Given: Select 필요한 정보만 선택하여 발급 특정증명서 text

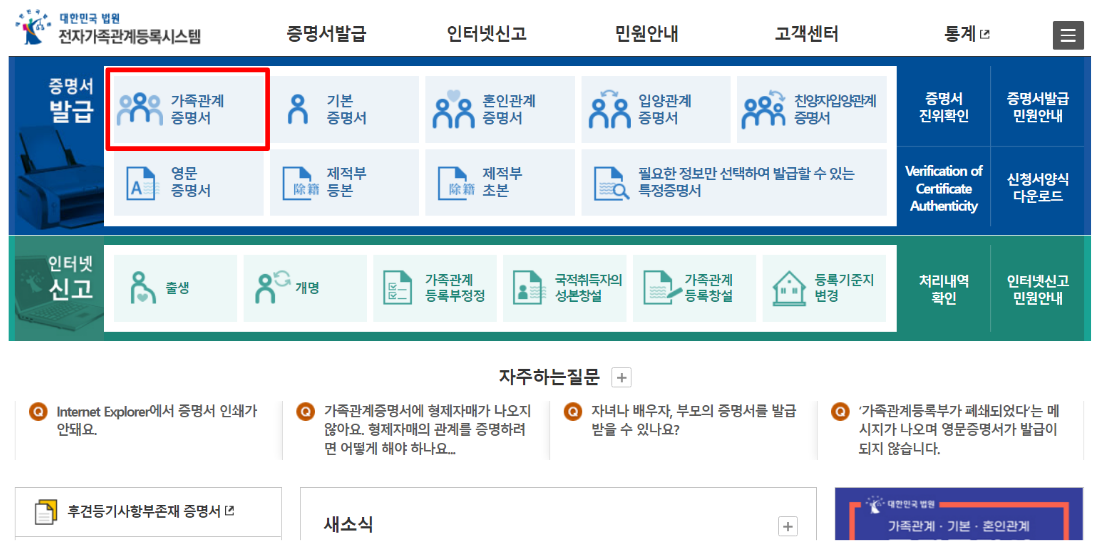Looking at the screenshot, I should (746, 182).
